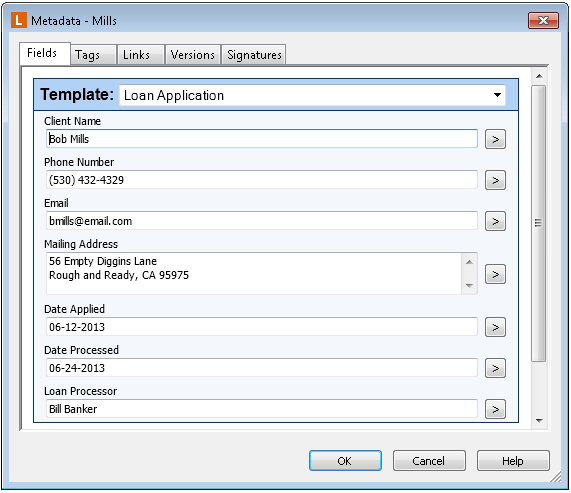The width and height of the screenshot is (571, 493).
Task: Click the arrow button beside Client Name
Action: [x=495, y=139]
